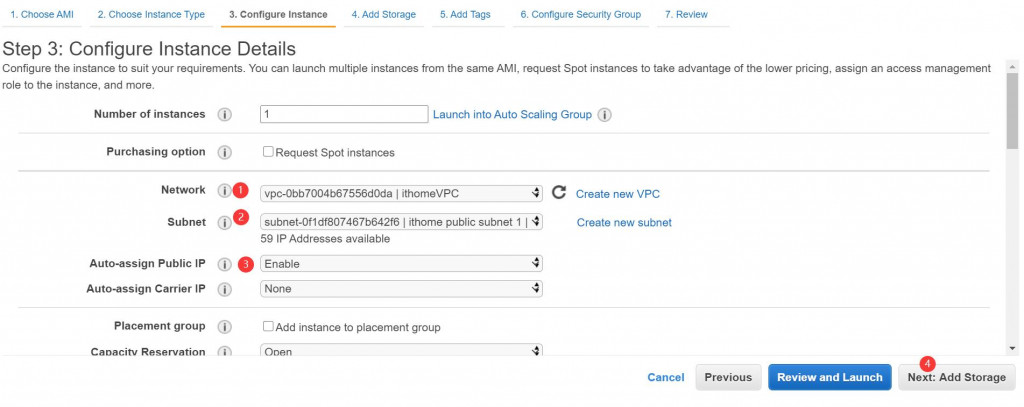Click info icon beside Auto-assign Carrier IP
The image size is (1024, 407).
[225, 289]
